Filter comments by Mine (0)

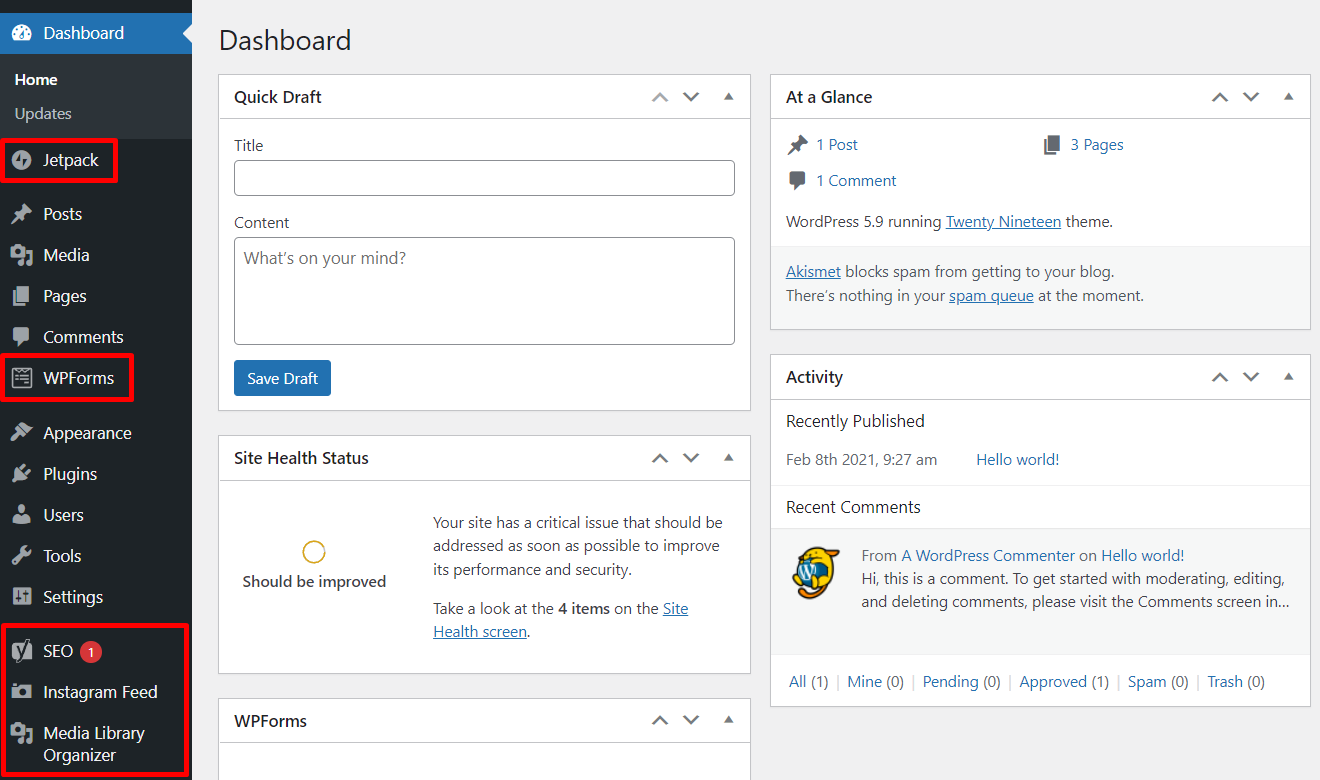875,682
